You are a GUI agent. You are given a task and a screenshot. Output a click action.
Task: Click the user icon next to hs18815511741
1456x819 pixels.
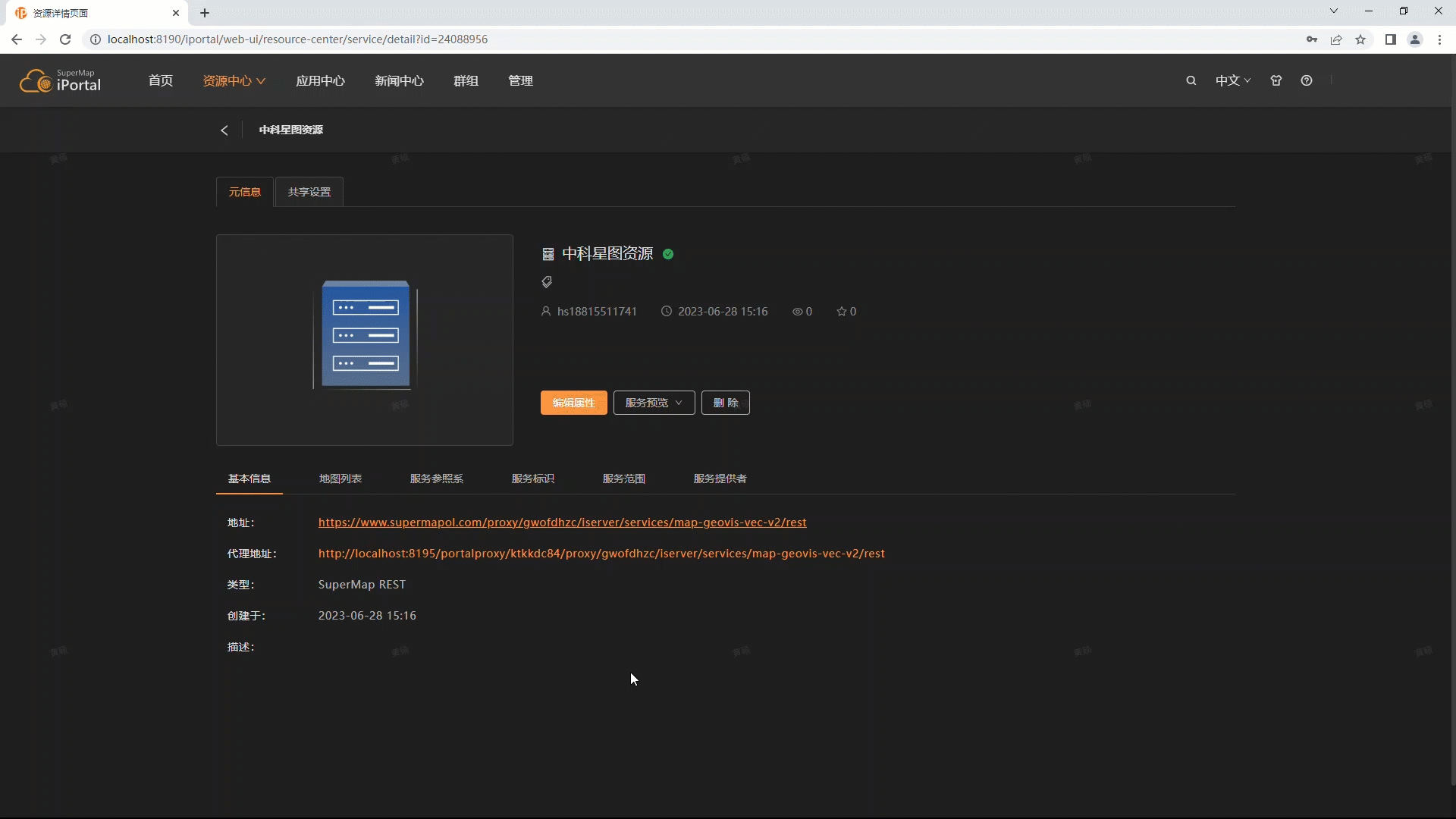point(546,312)
